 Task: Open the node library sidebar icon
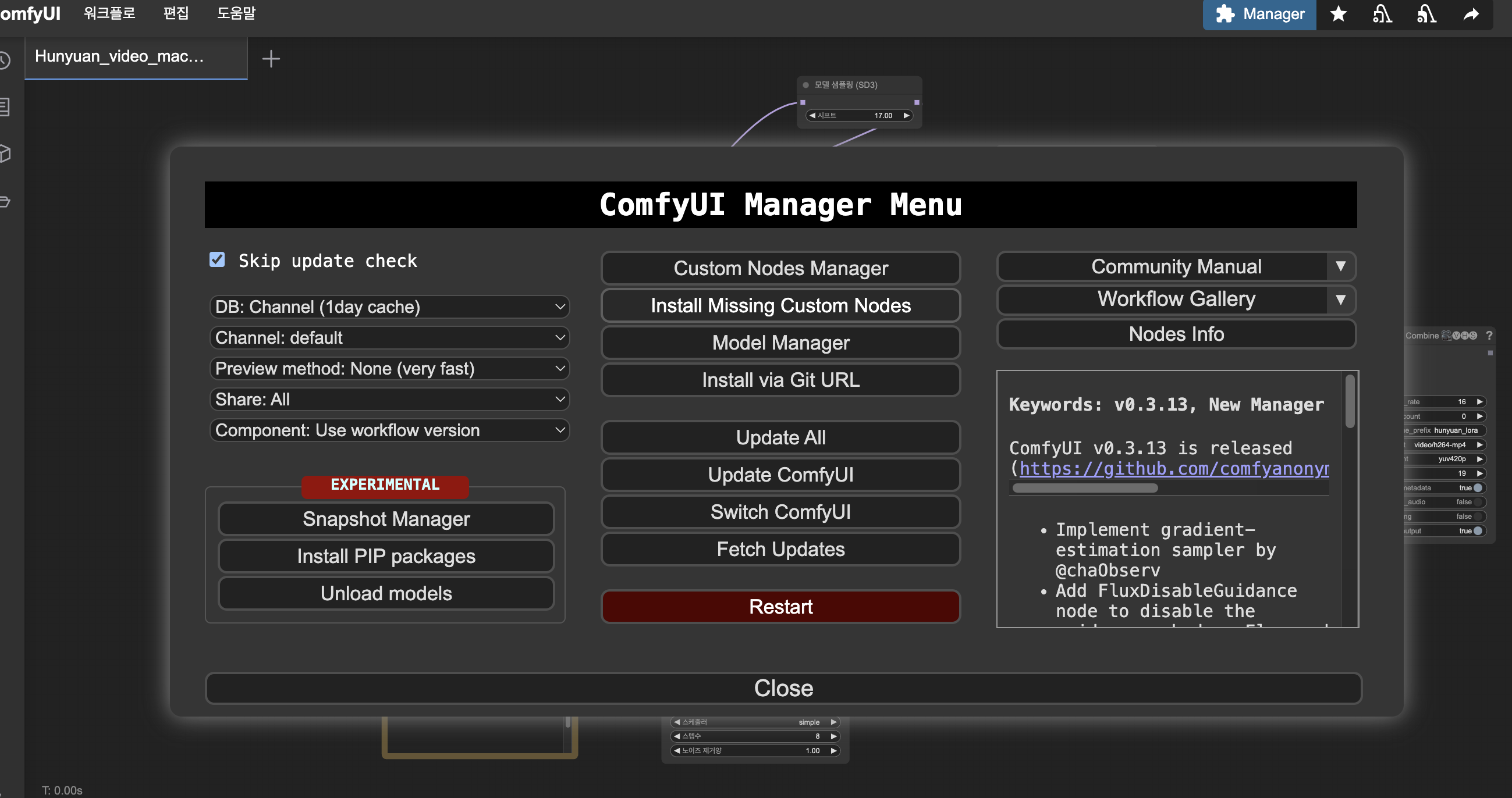5,107
